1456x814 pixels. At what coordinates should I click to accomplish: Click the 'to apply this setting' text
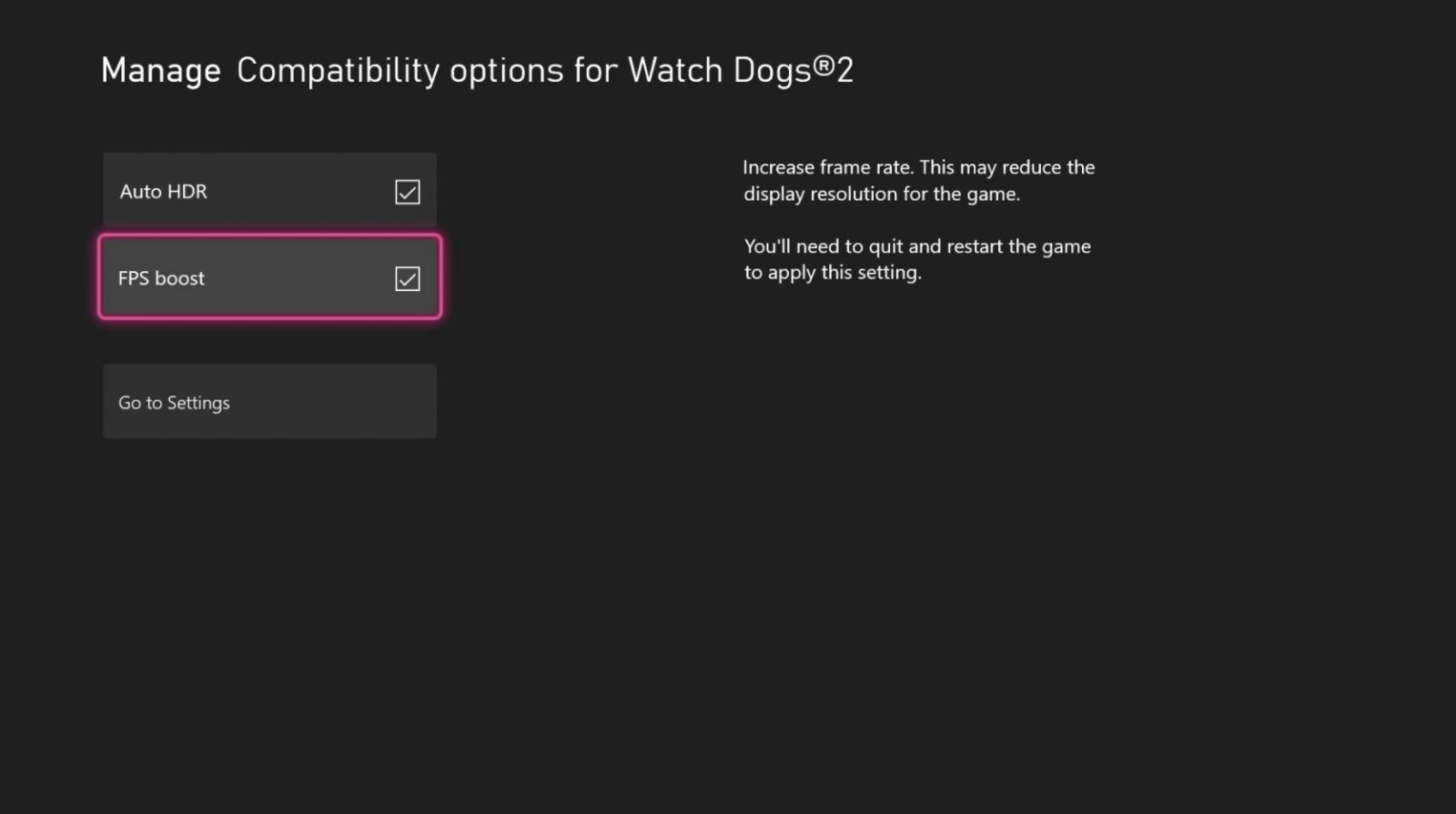(x=833, y=273)
